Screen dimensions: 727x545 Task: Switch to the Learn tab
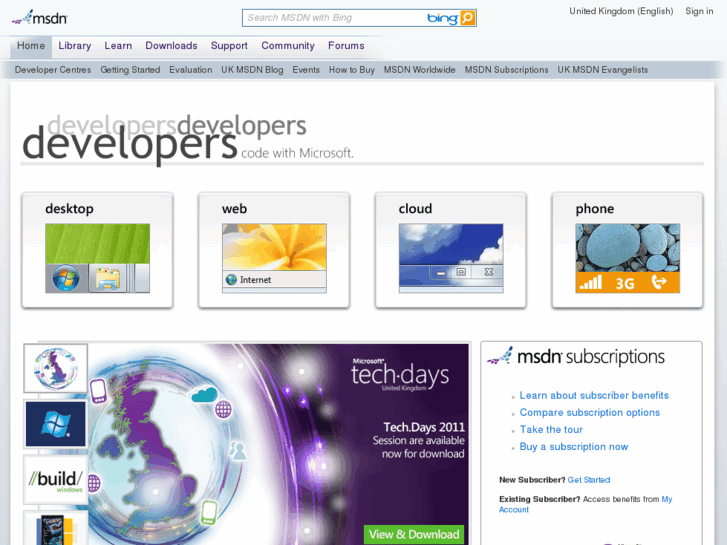(x=118, y=45)
